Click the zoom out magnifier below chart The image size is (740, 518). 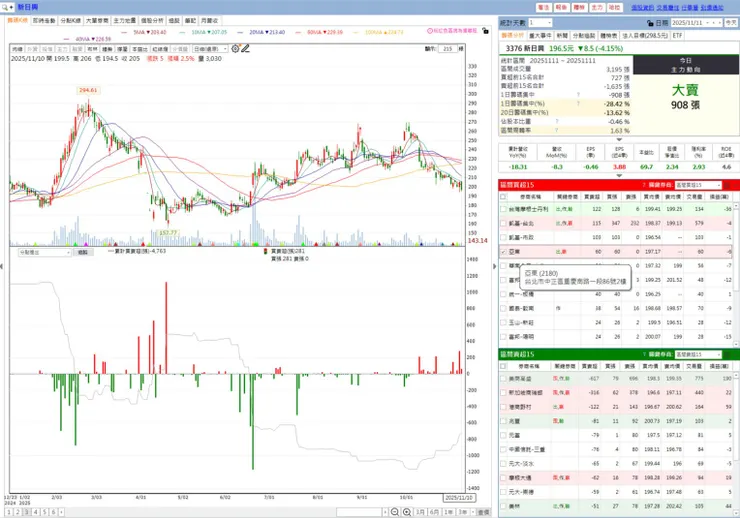click(x=395, y=512)
